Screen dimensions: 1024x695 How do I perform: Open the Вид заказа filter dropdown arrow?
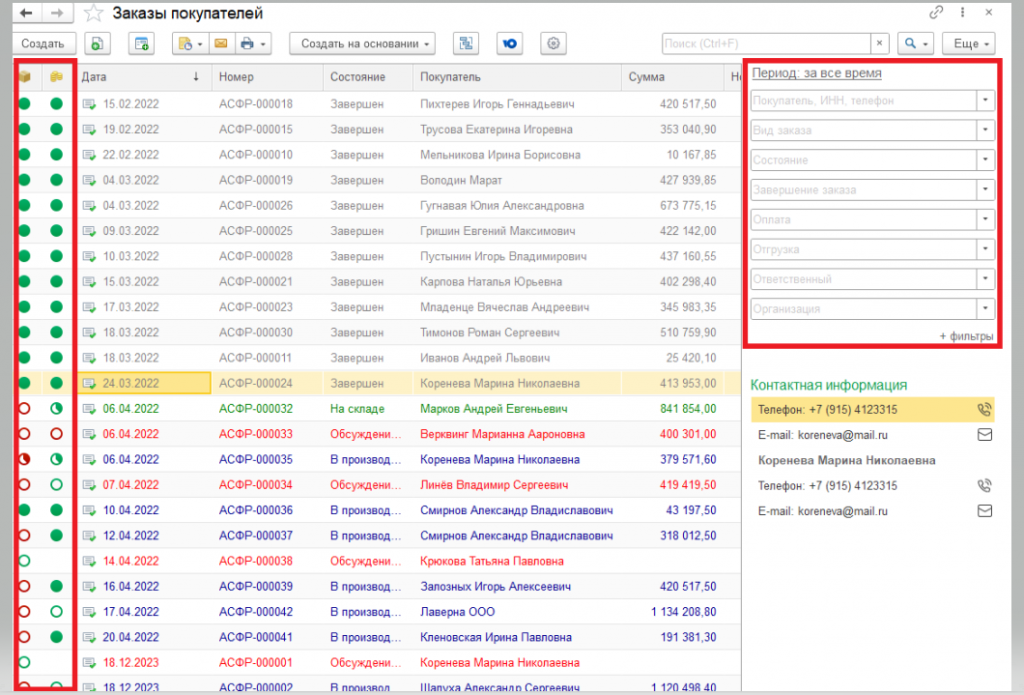(985, 130)
